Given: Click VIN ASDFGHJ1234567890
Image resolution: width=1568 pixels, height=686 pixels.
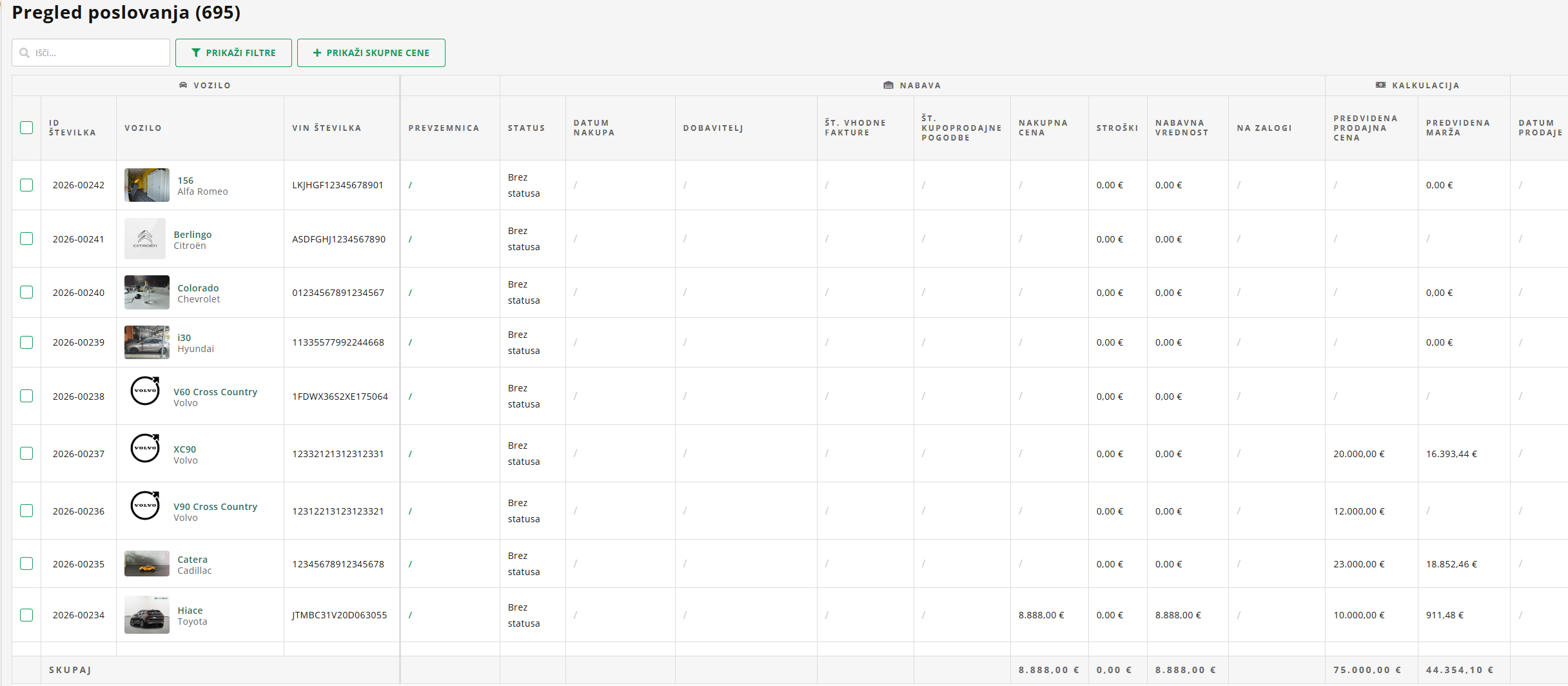Looking at the screenshot, I should pos(339,239).
